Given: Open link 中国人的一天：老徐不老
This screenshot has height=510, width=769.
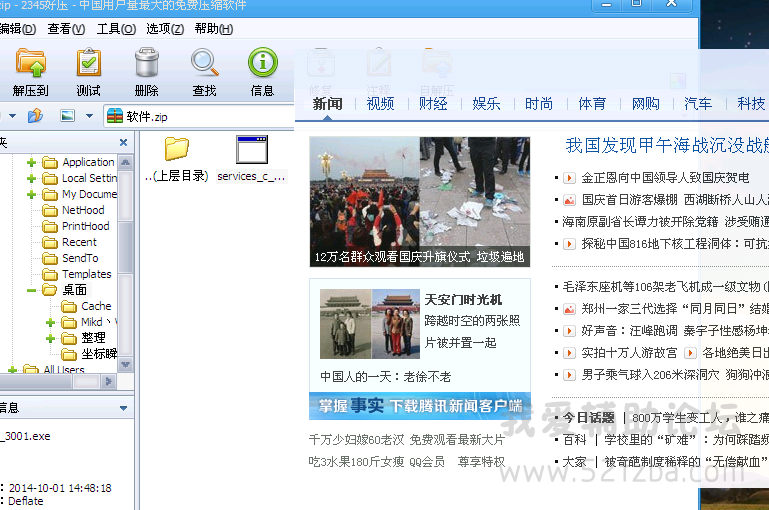Looking at the screenshot, I should (x=385, y=377).
